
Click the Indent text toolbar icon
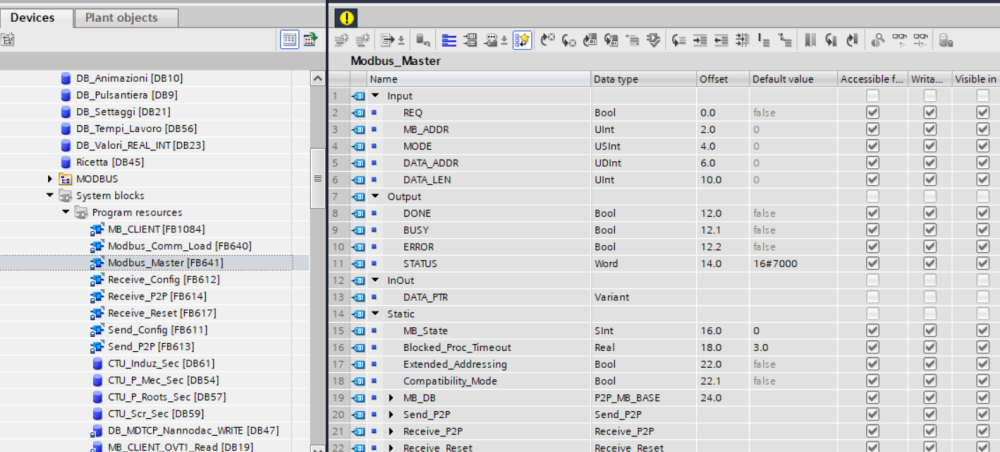700,40
